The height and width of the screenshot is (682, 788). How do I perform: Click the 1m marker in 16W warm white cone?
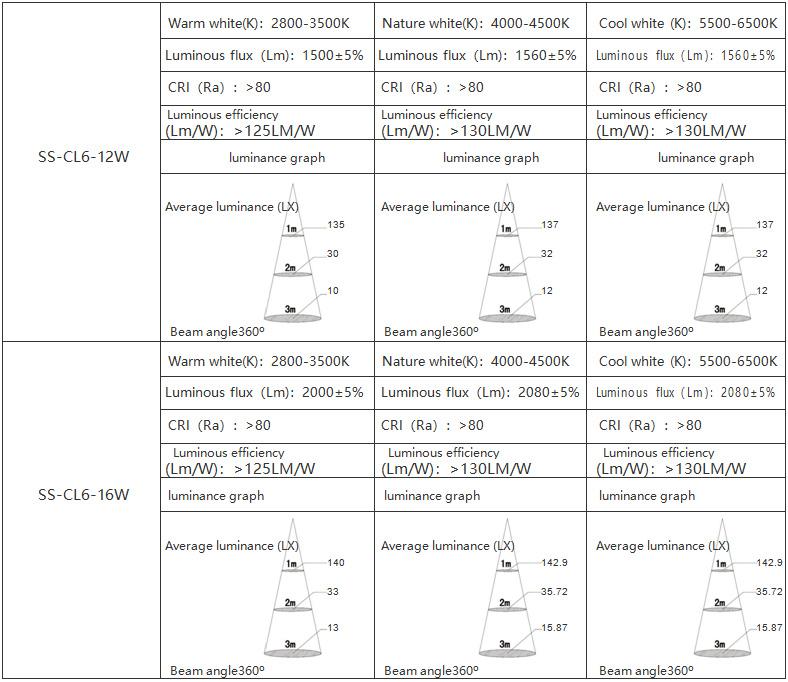[291, 565]
